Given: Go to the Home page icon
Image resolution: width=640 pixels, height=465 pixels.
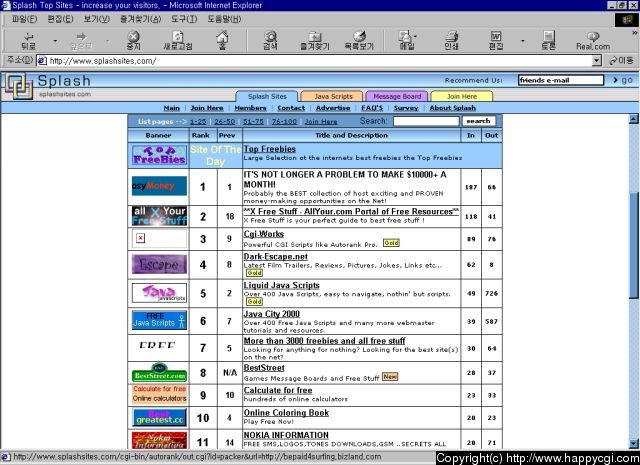Looking at the screenshot, I should click(222, 41).
